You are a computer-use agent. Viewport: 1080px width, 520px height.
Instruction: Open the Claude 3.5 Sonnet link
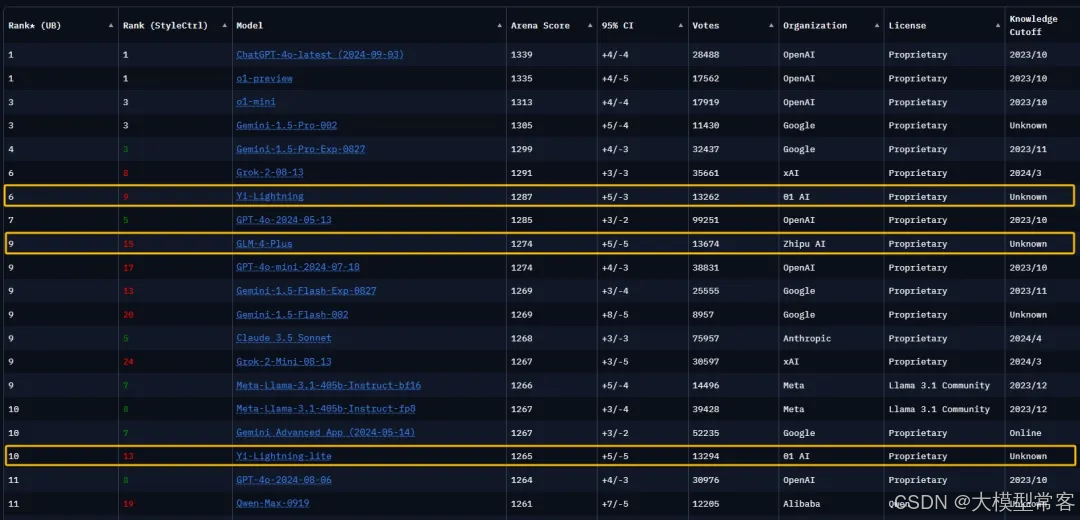click(x=284, y=338)
